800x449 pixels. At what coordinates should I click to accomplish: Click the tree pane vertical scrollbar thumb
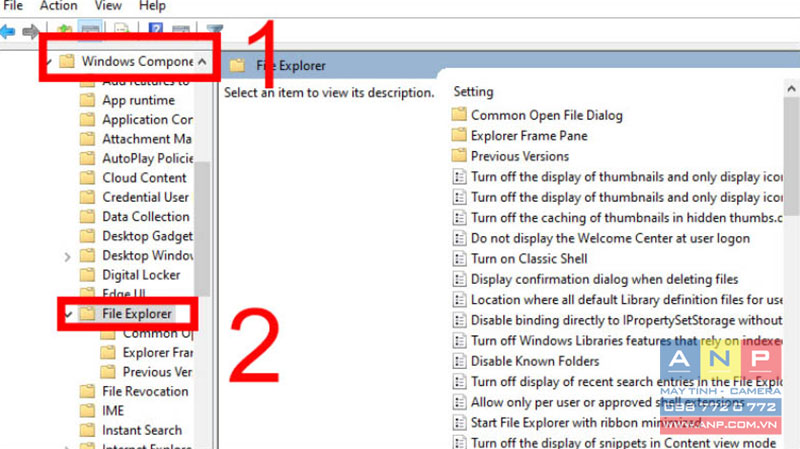click(x=202, y=229)
